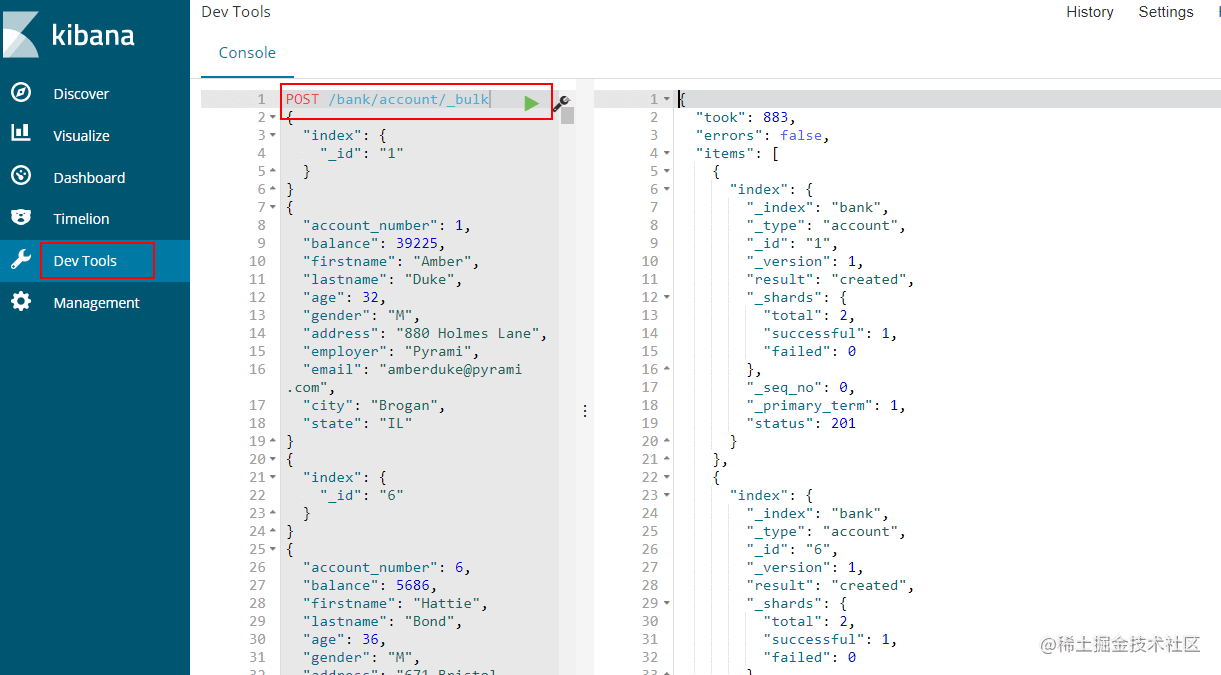Click "balance": 5686 line
This screenshot has height=675, width=1221.
(370, 585)
